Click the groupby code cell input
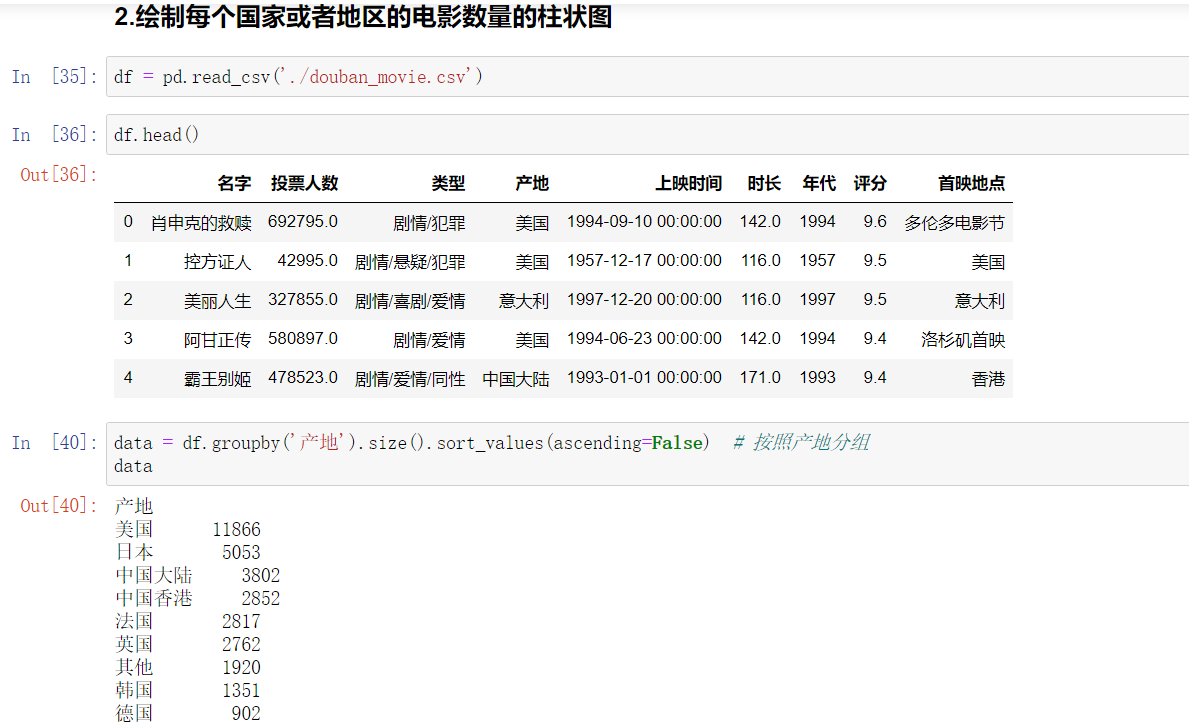 648,454
